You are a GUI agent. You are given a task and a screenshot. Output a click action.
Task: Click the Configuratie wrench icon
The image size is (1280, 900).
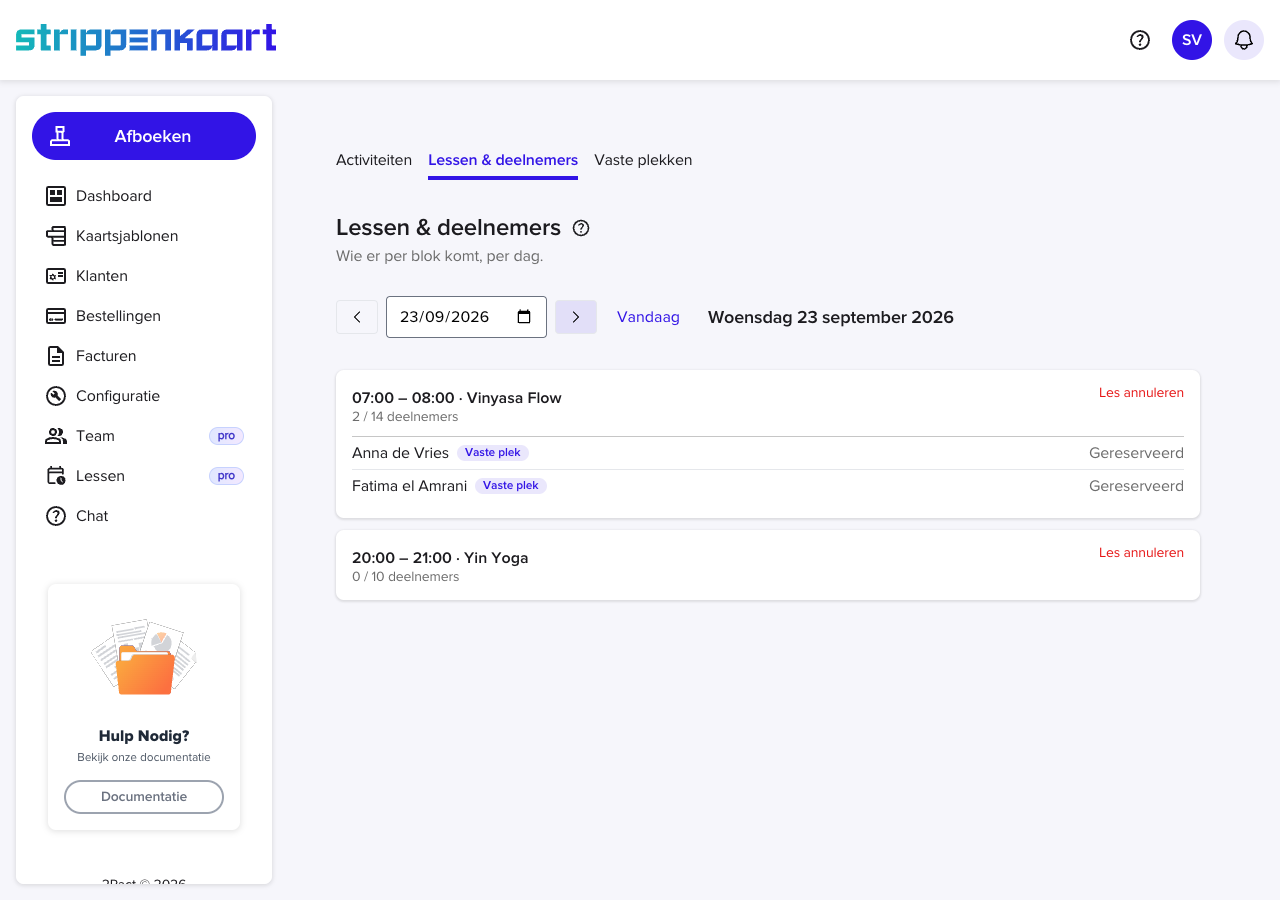coord(56,396)
